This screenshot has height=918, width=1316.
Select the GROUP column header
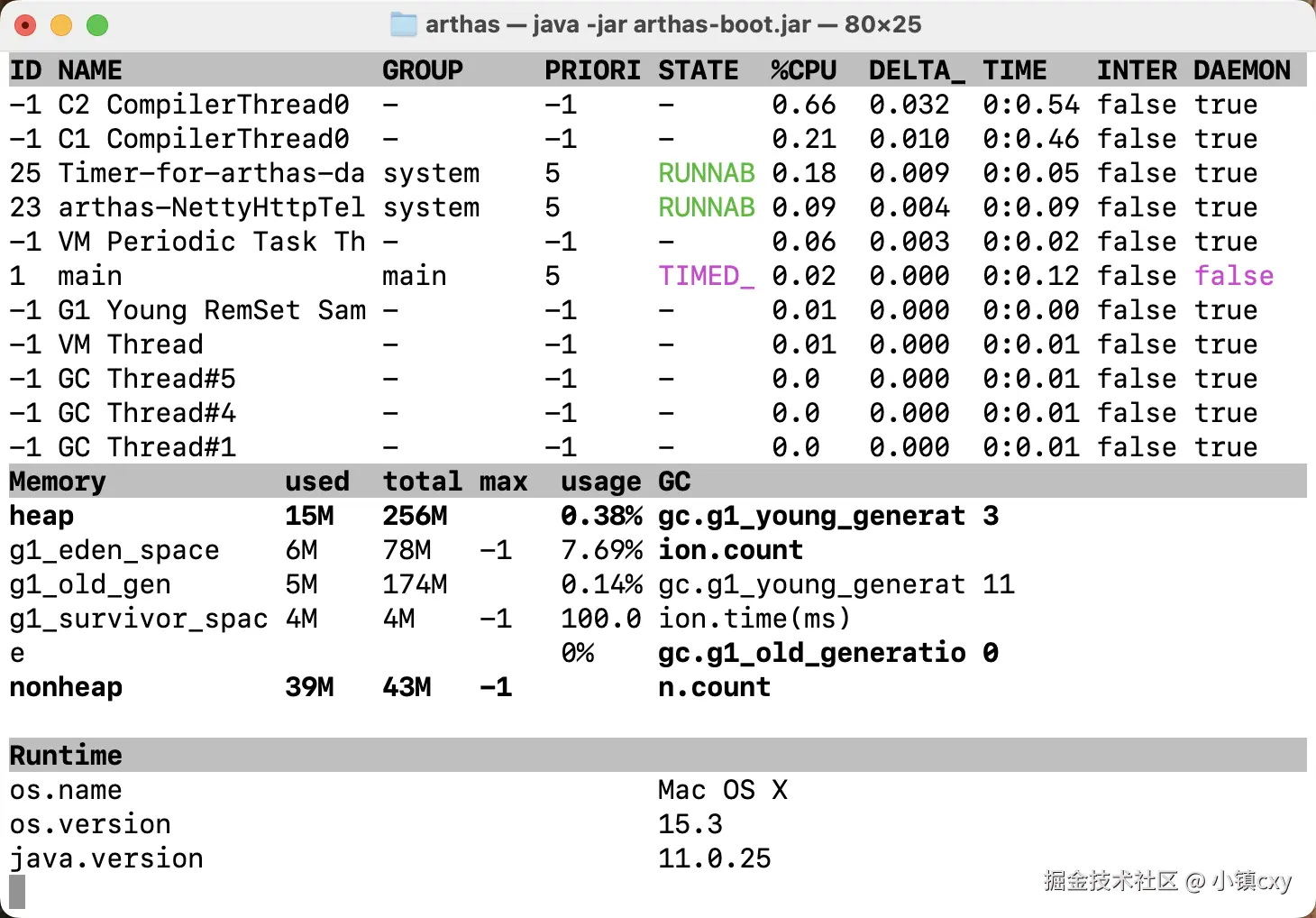tap(423, 70)
